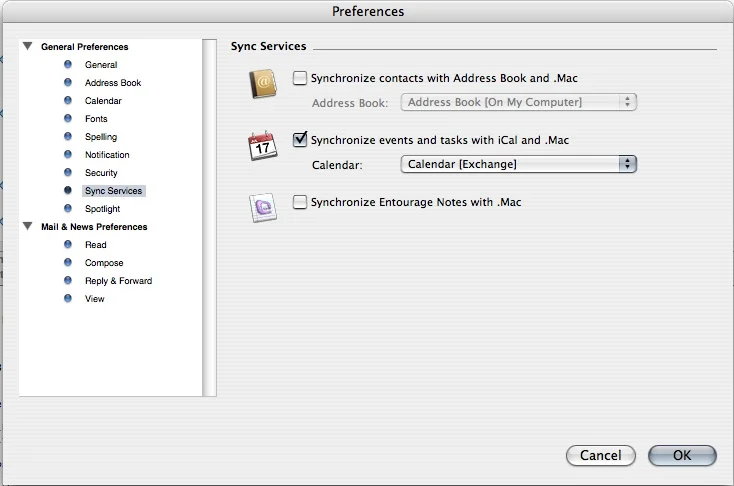
Task: Enable Synchronize contacts with Address Book checkbox
Action: coord(300,78)
